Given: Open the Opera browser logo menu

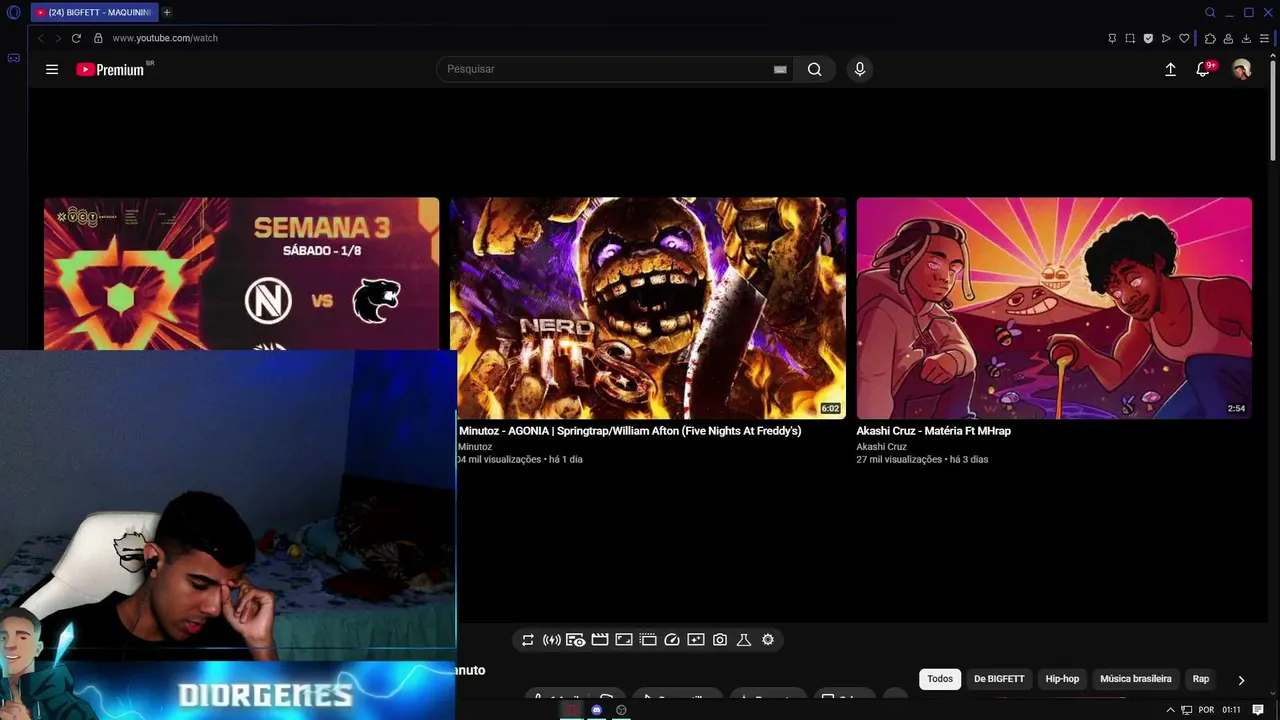Looking at the screenshot, I should click(x=14, y=12).
